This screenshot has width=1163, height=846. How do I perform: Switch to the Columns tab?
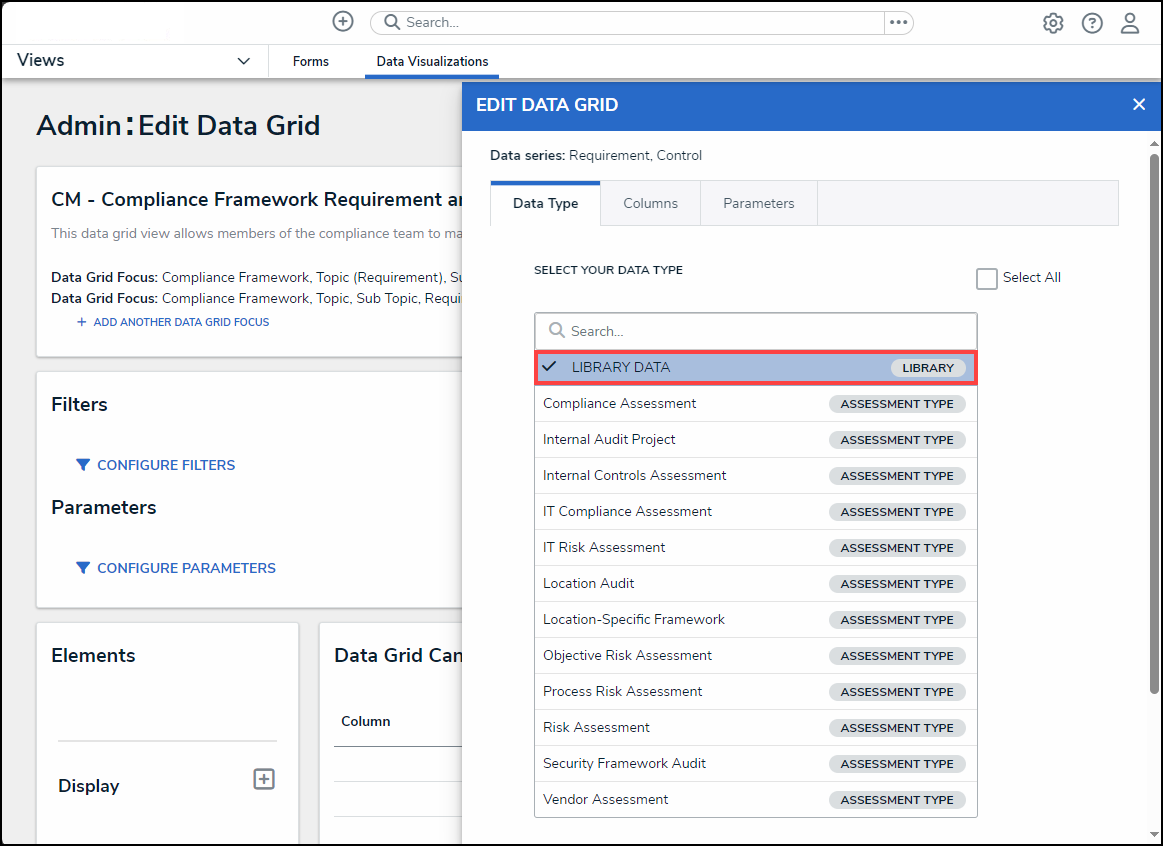click(650, 204)
